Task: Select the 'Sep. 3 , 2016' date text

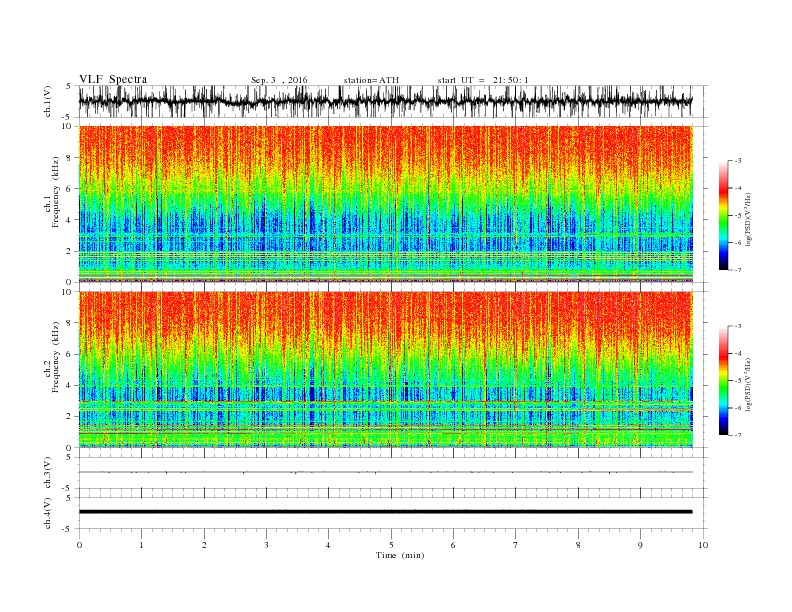Action: coord(279,80)
